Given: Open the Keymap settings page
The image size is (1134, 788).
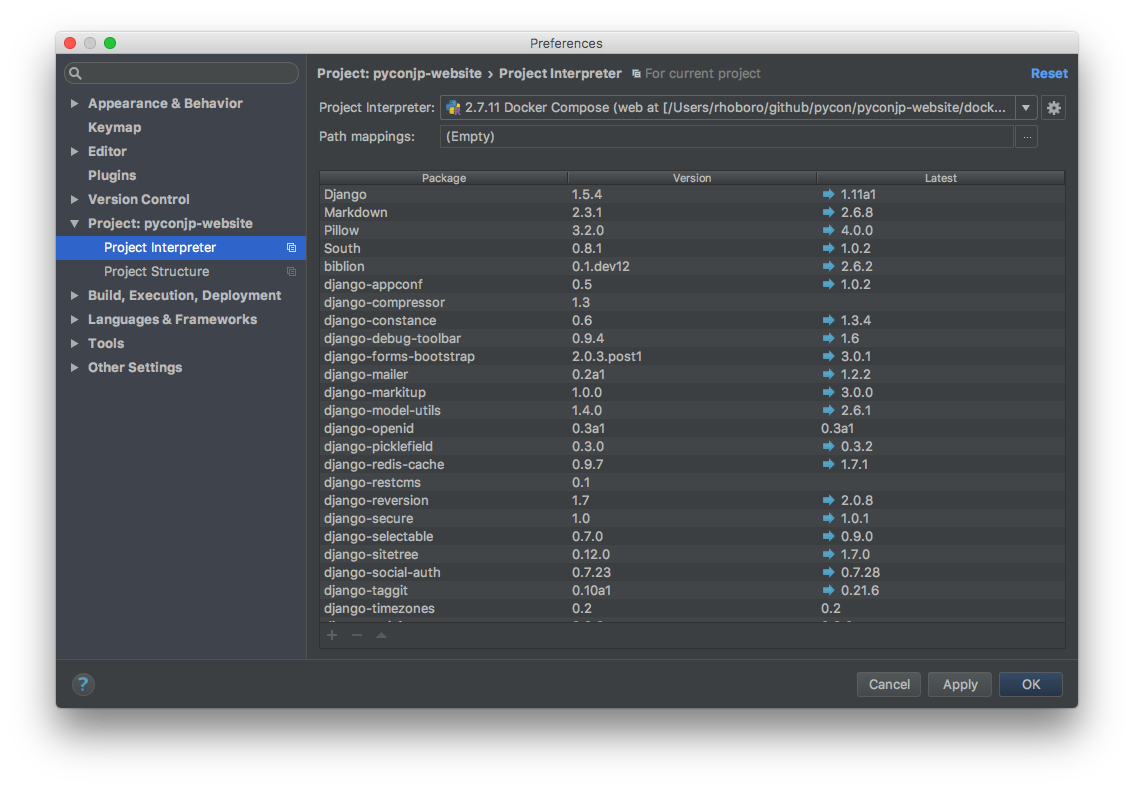Looking at the screenshot, I should click(x=114, y=127).
